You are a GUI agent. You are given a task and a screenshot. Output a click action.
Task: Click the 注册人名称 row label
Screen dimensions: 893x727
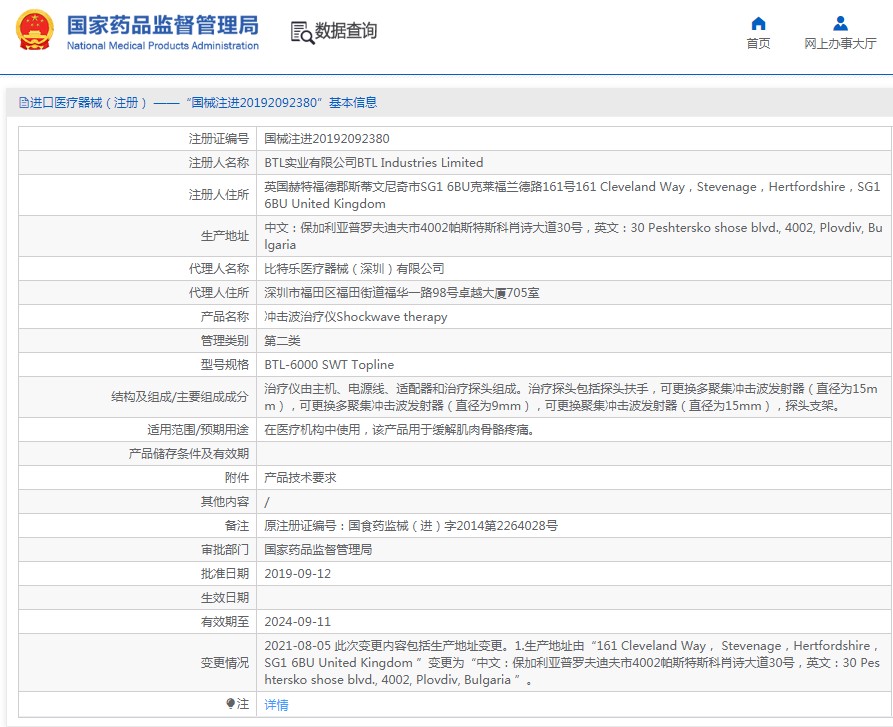click(x=219, y=162)
